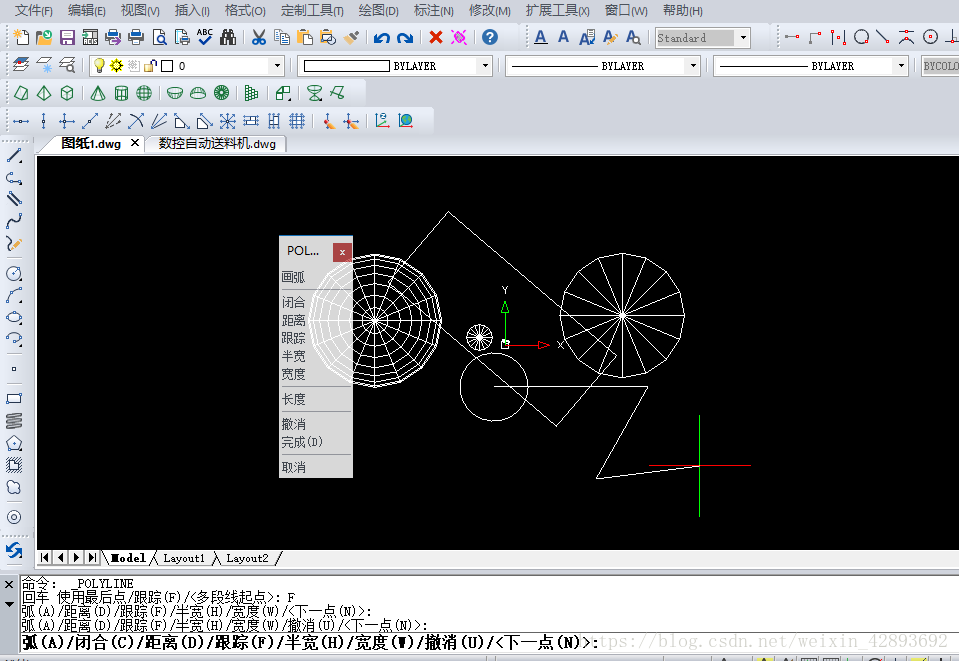The height and width of the screenshot is (661, 959).
Task: Select the Rectangle draw tool
Action: click(x=14, y=398)
